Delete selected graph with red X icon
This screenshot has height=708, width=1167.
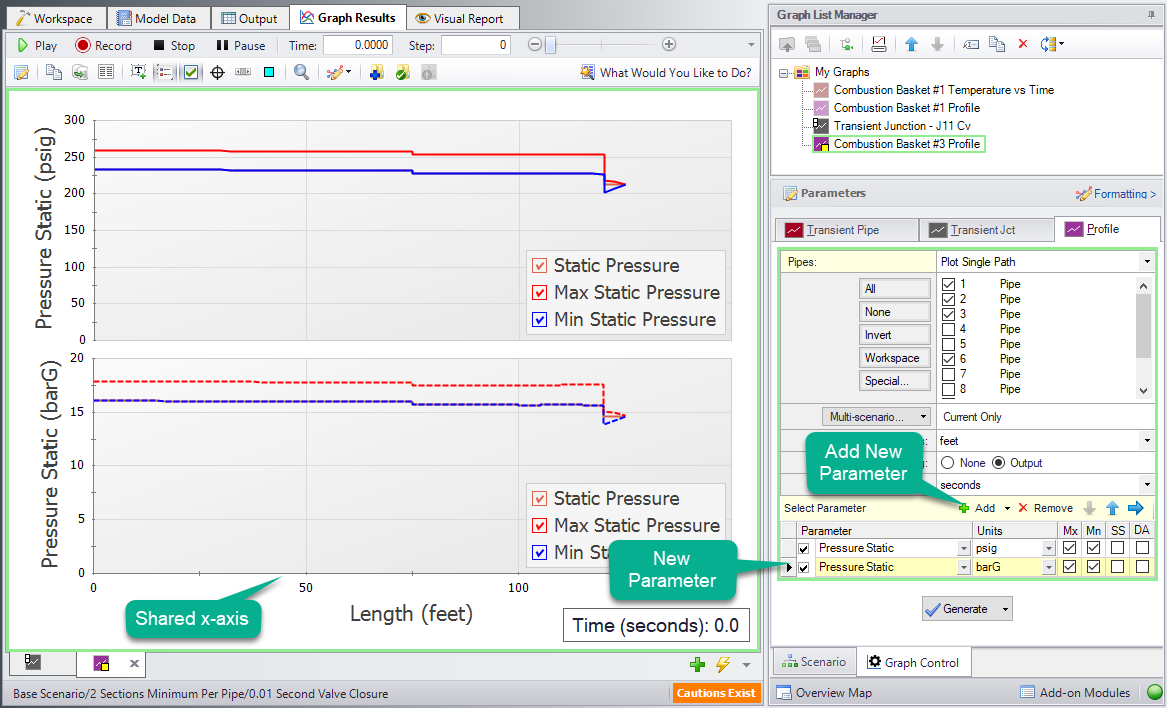tap(1022, 44)
